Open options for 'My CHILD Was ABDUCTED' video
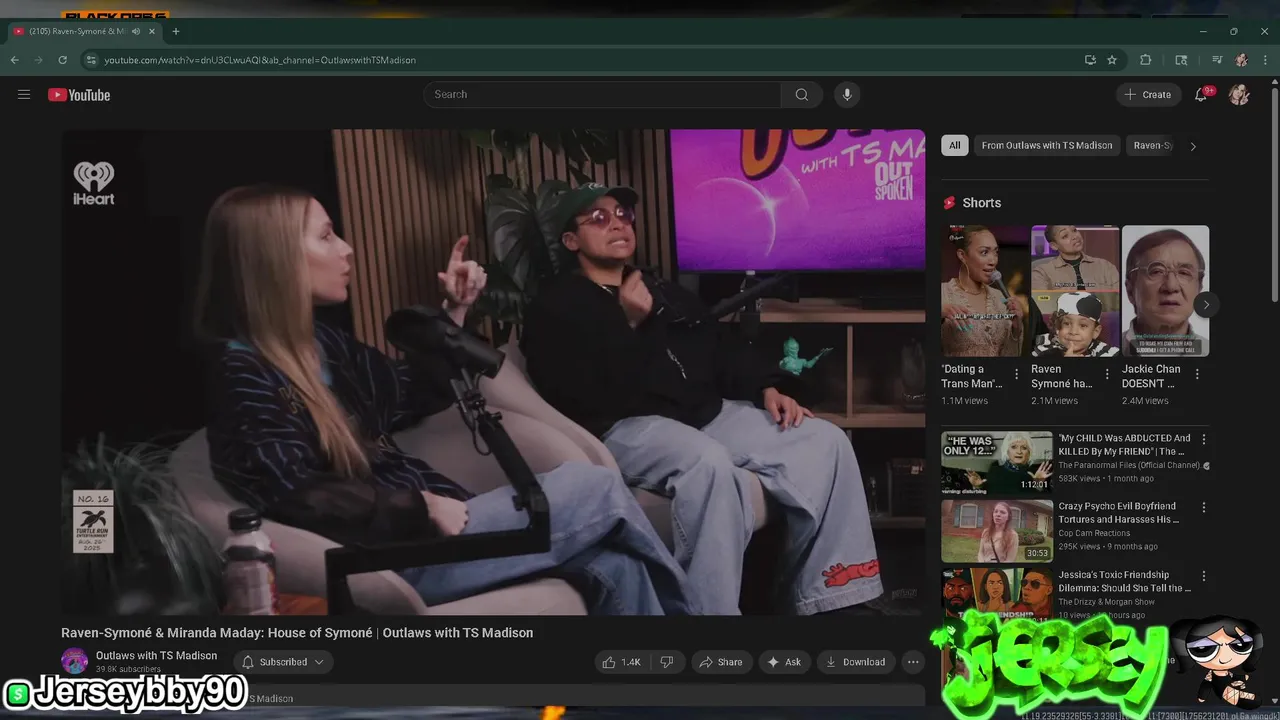Screen dimensions: 1280x720 pos(1204,439)
